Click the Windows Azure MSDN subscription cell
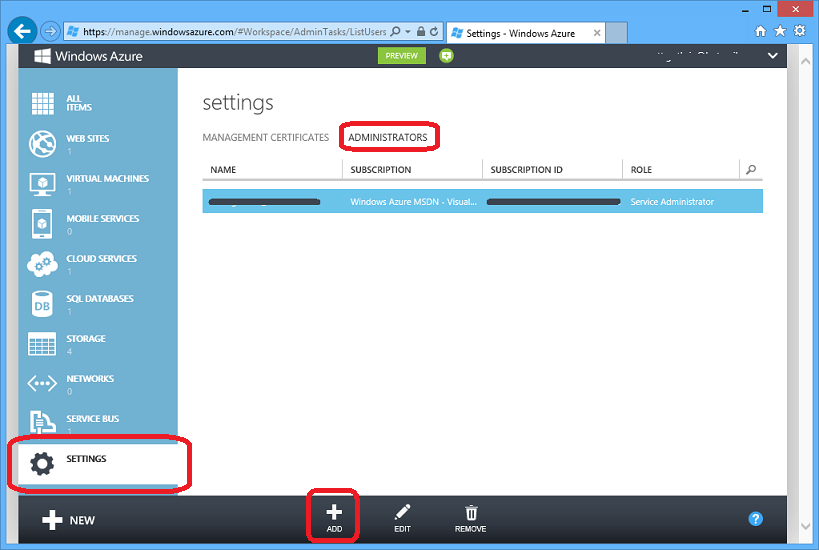This screenshot has width=819, height=550. point(413,202)
